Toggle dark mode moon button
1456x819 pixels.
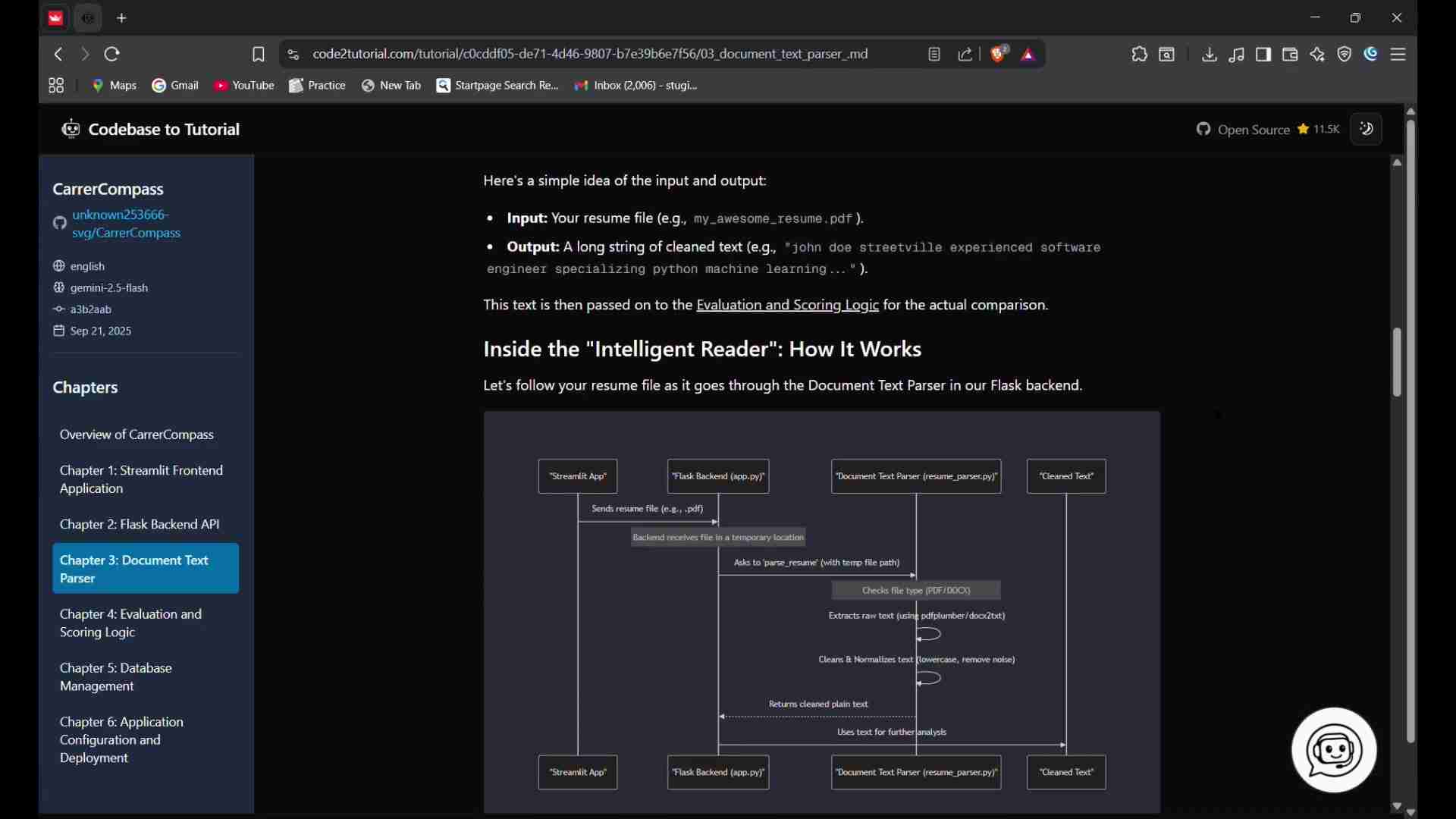coord(1368,130)
